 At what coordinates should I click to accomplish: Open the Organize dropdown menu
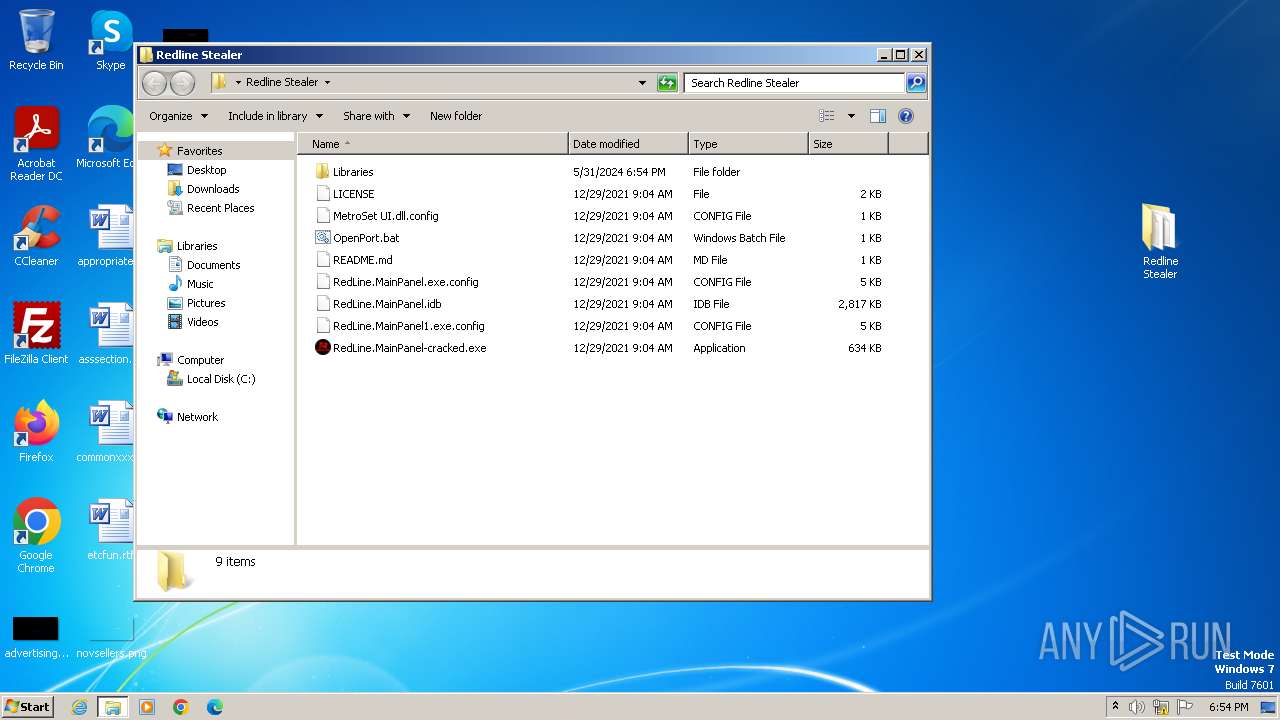pyautogui.click(x=178, y=116)
